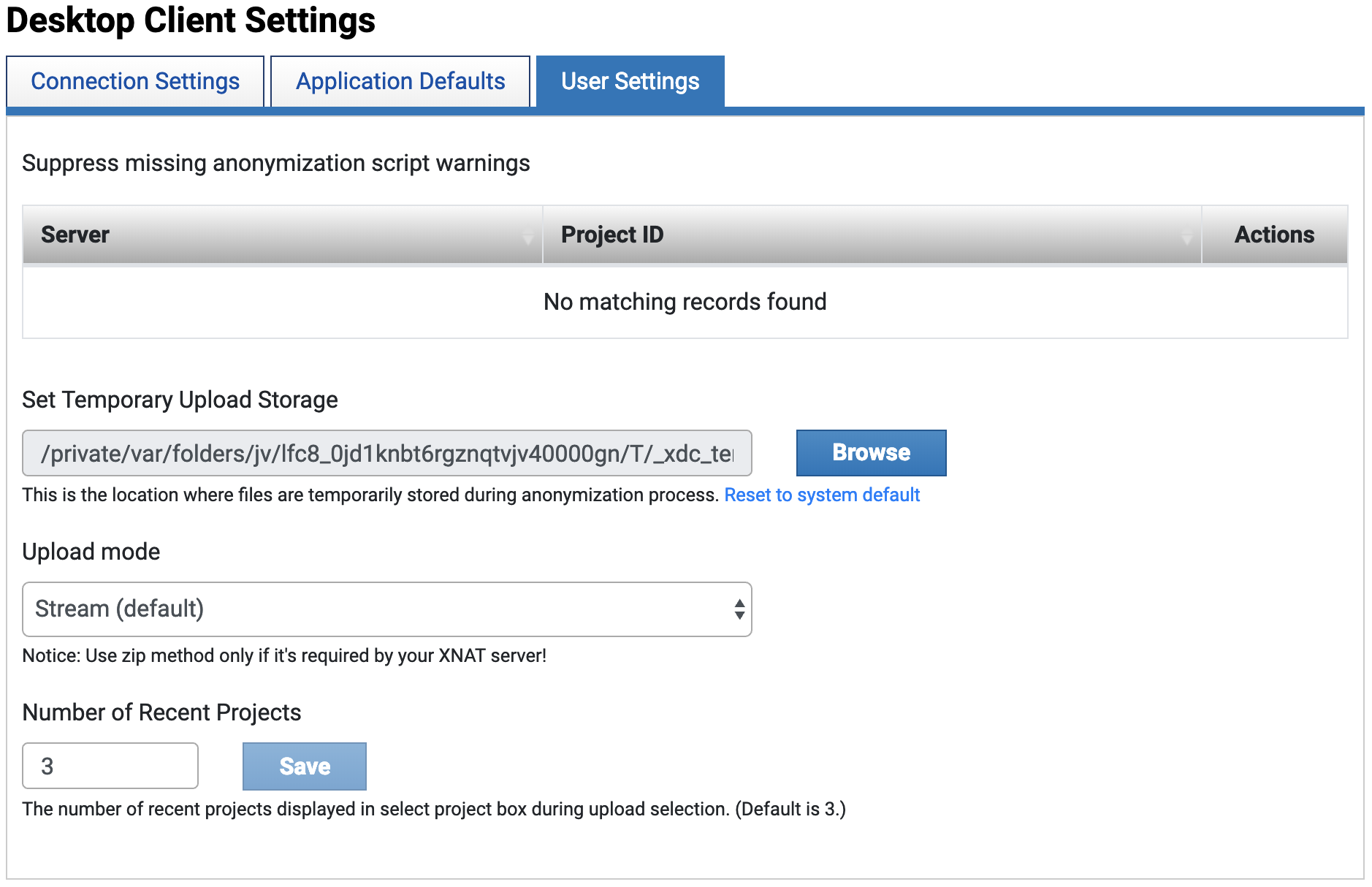Click the Desktop Client Settings heading
This screenshot has width=1372, height=887.
point(191,20)
